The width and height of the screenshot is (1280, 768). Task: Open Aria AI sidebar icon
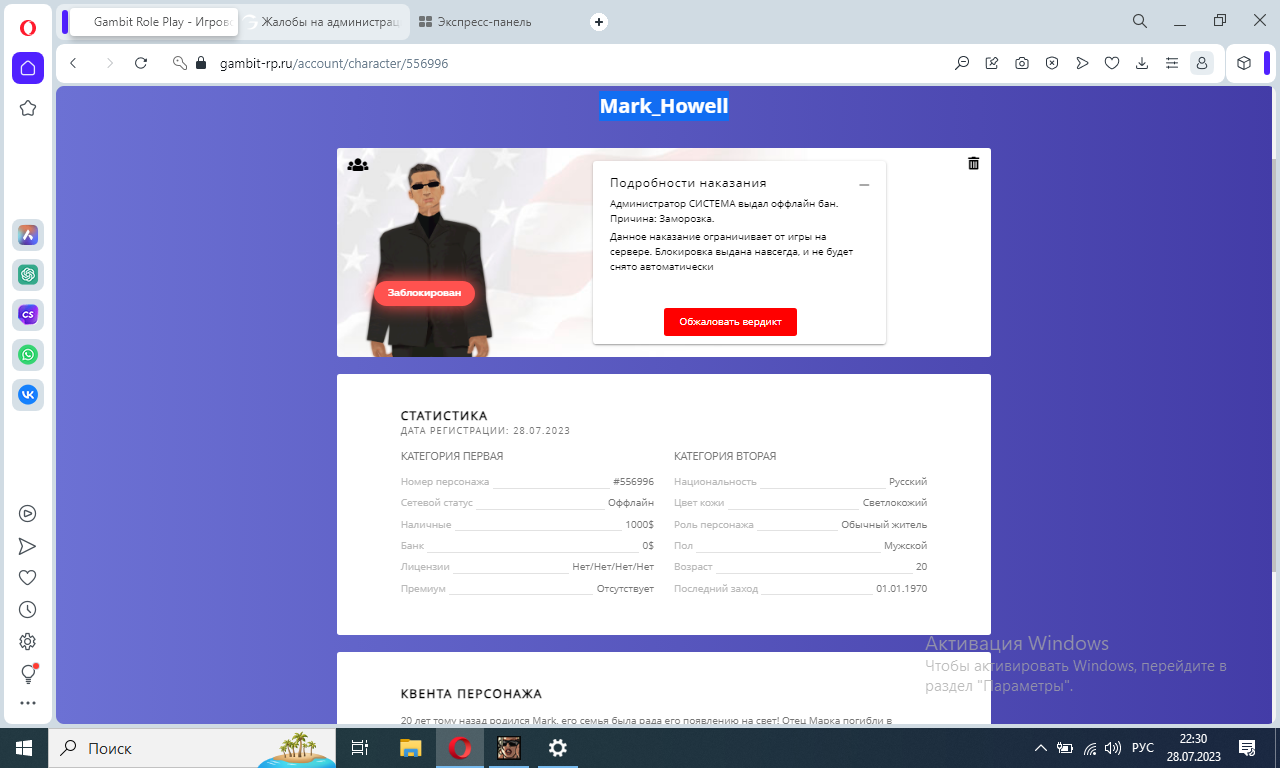click(x=28, y=235)
